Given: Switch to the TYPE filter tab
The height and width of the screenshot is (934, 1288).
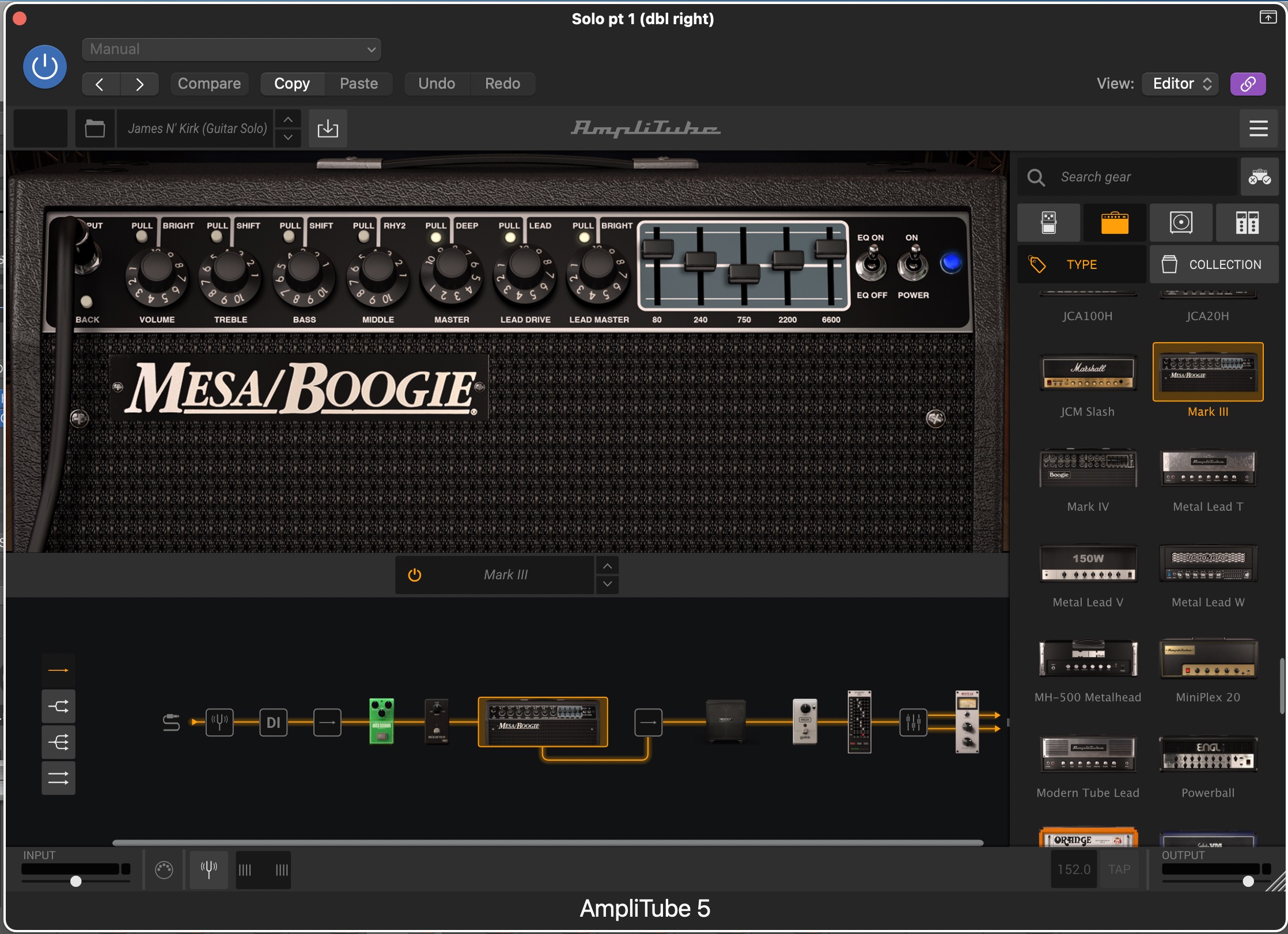Looking at the screenshot, I should [x=1082, y=264].
